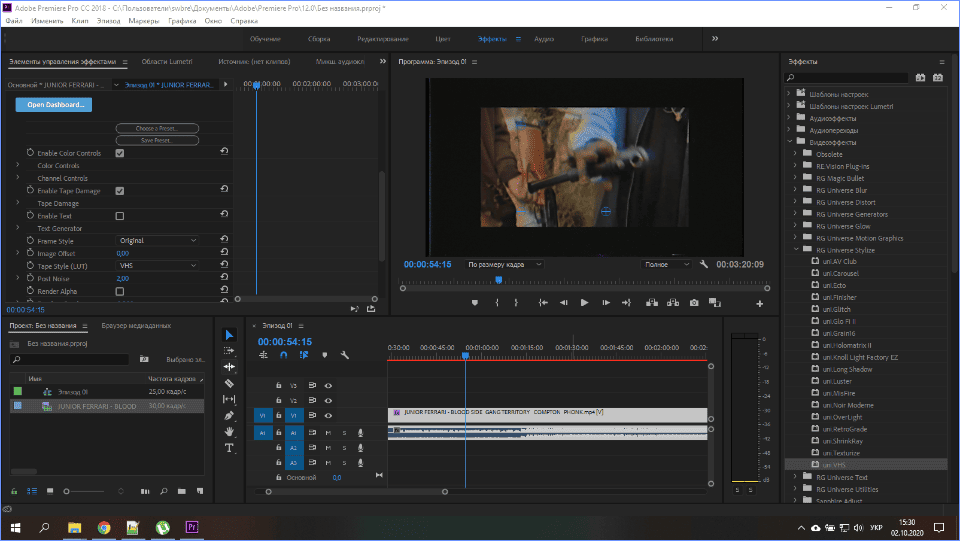Select uni.Glitch effect in list
The height and width of the screenshot is (541, 960).
click(x=836, y=309)
